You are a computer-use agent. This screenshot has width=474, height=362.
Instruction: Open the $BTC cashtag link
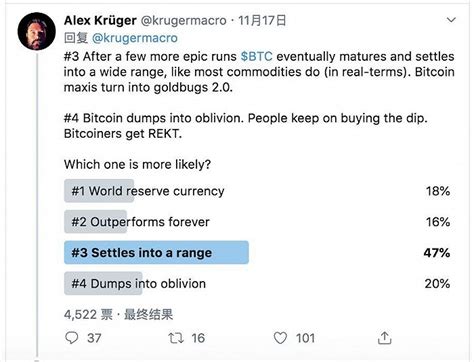point(257,56)
